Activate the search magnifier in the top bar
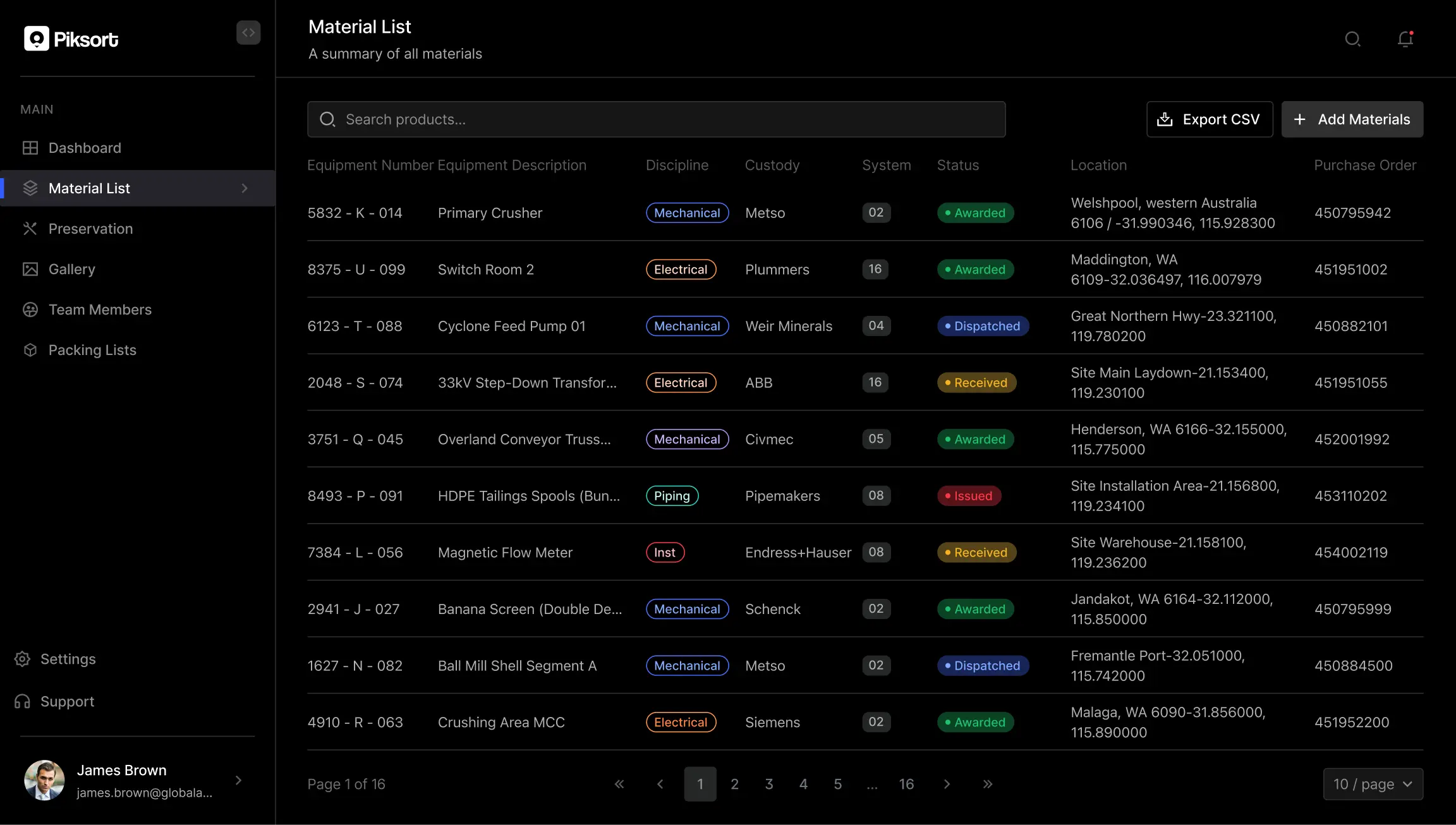The height and width of the screenshot is (825, 1456). (1352, 39)
